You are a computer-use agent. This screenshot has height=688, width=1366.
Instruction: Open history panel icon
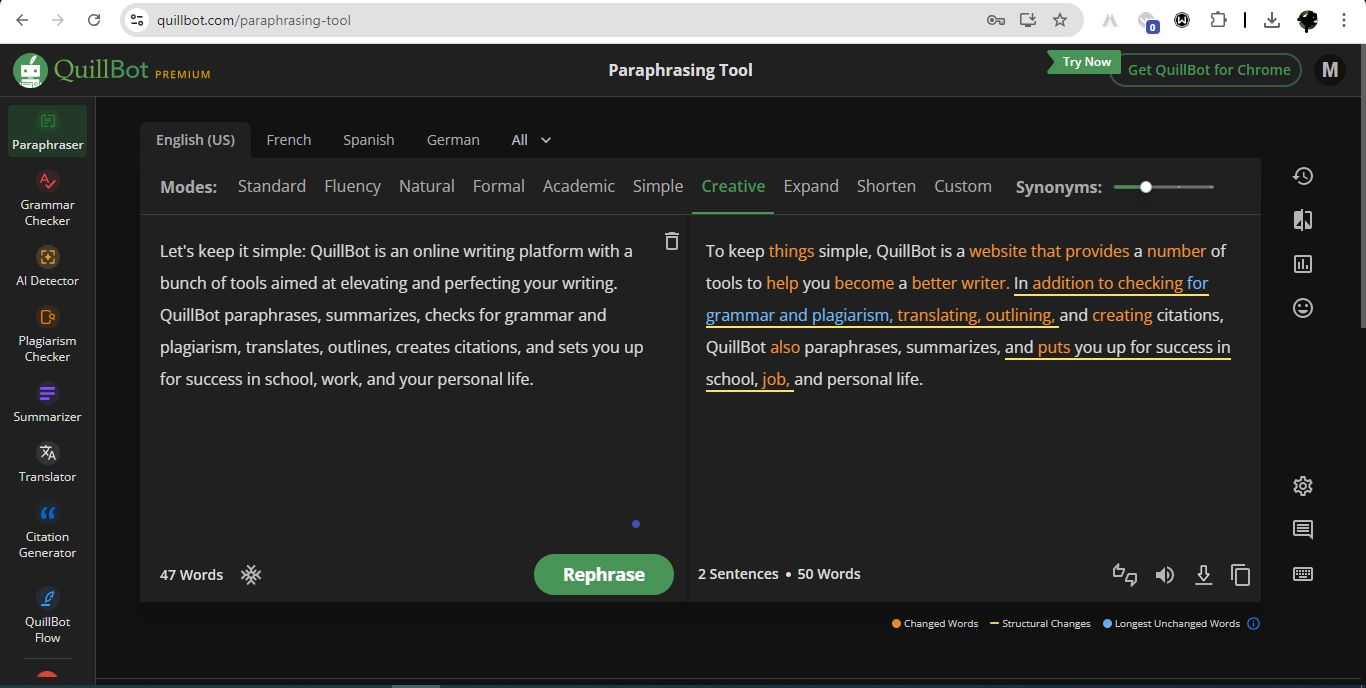point(1302,176)
